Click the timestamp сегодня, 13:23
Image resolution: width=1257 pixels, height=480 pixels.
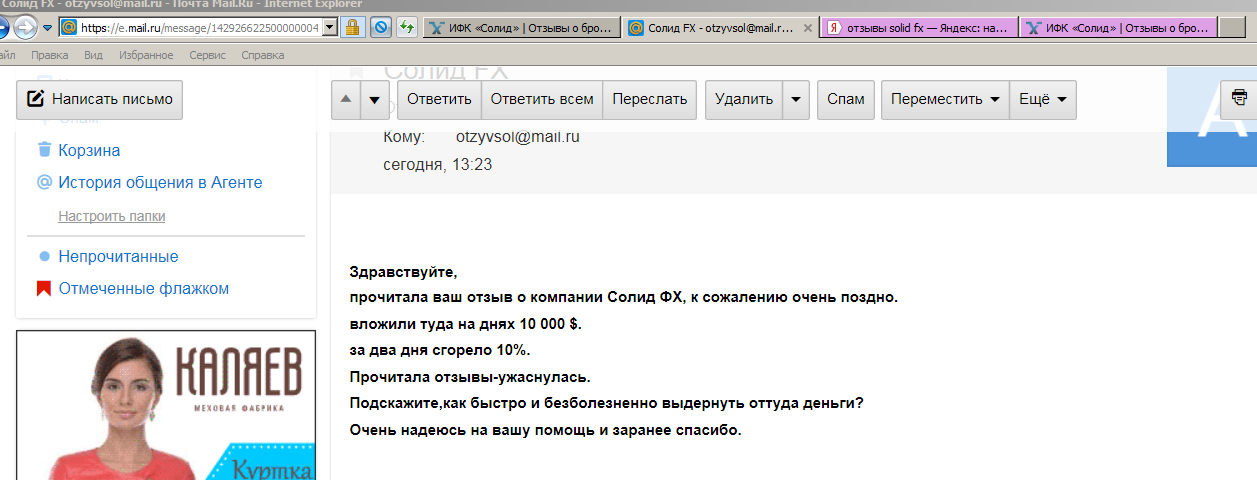tap(438, 164)
